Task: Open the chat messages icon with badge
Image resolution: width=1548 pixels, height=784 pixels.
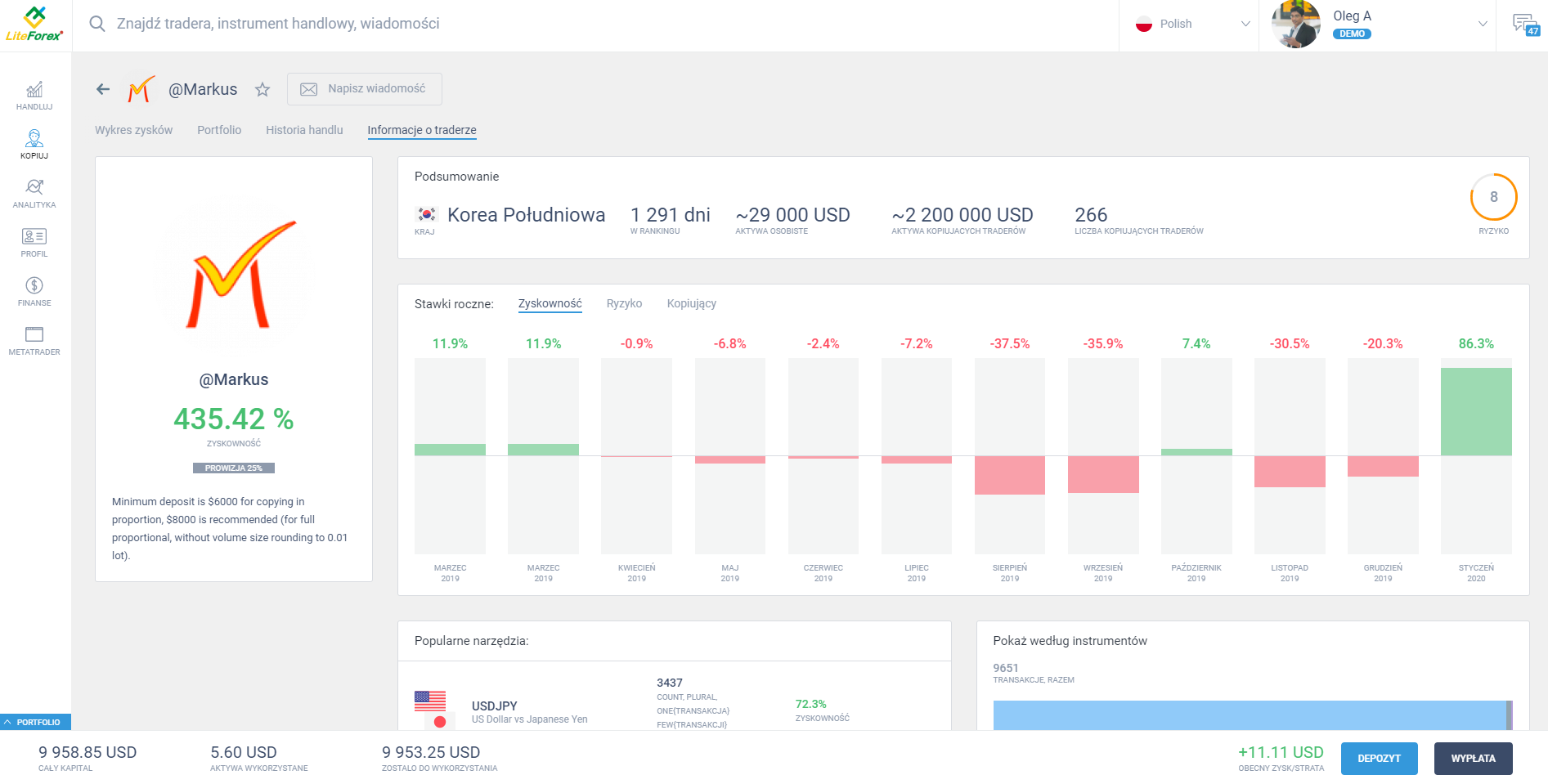Action: tap(1523, 25)
